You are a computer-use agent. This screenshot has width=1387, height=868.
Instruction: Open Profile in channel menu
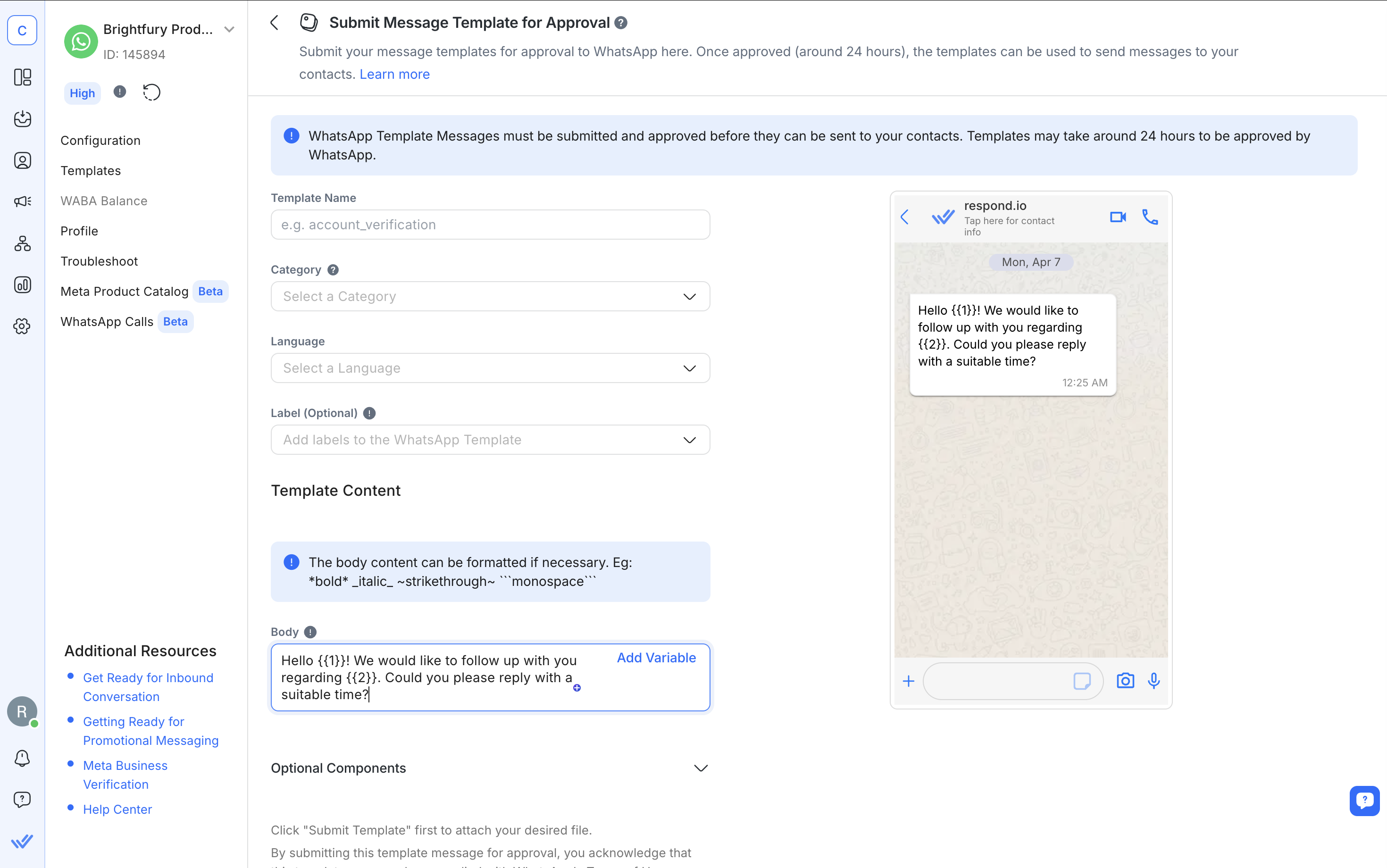tap(79, 231)
